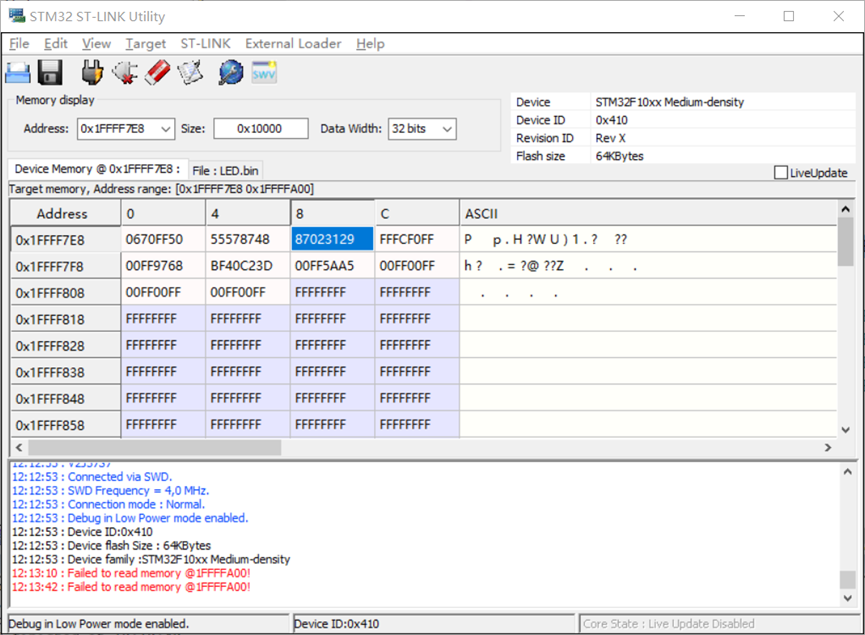Click the Flash size value 64KBytes
This screenshot has width=865, height=635.
pyautogui.click(x=620, y=156)
